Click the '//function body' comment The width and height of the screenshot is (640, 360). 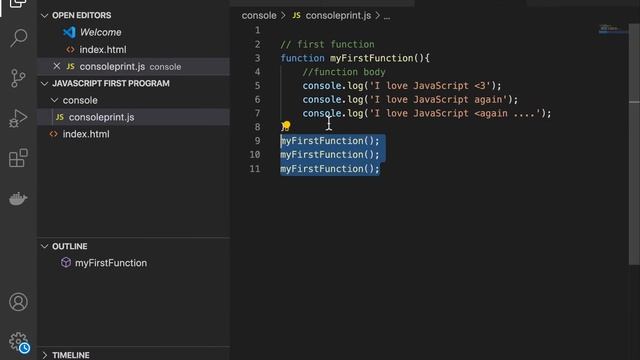point(344,72)
